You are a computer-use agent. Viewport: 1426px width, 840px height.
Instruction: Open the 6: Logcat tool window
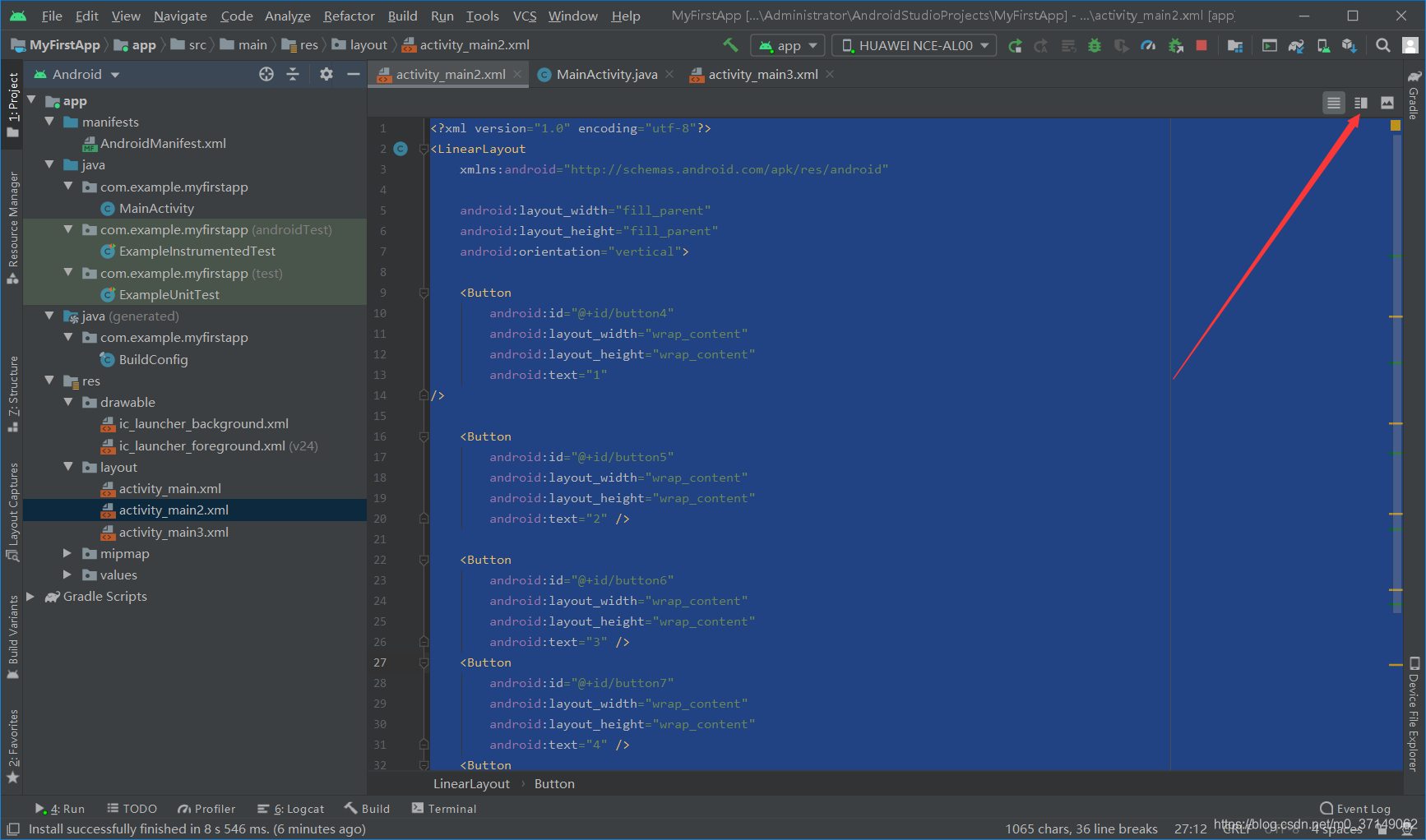pyautogui.click(x=290, y=809)
